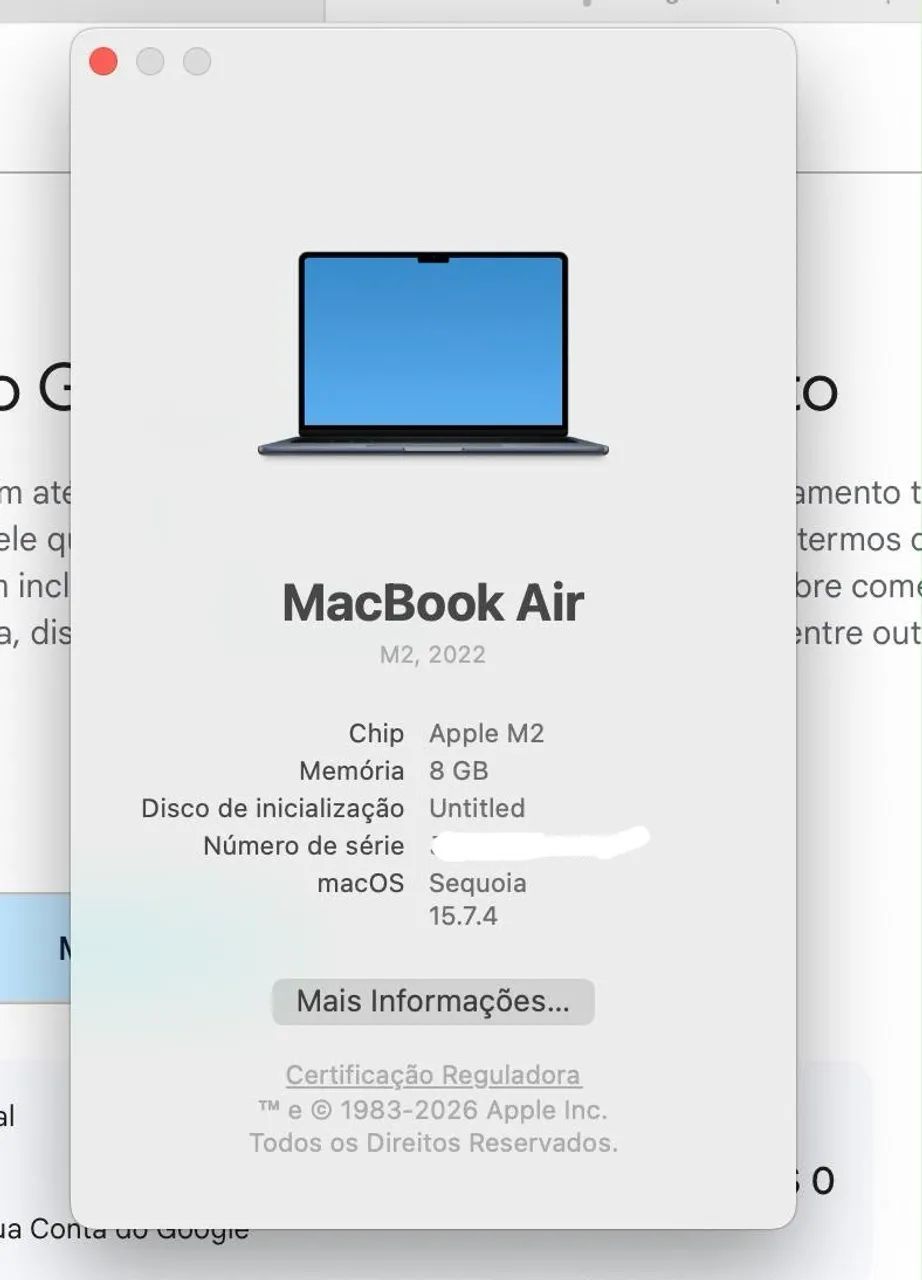This screenshot has height=1280, width=922.
Task: Close the About This Mac window
Action: coord(103,61)
